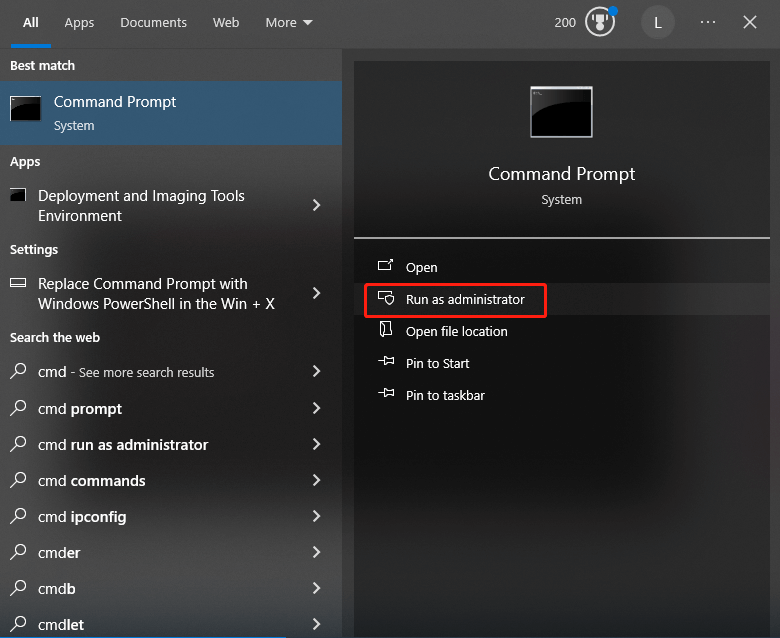Expand the cmdlet suggestion chevron
The image size is (780, 638).
click(x=316, y=624)
